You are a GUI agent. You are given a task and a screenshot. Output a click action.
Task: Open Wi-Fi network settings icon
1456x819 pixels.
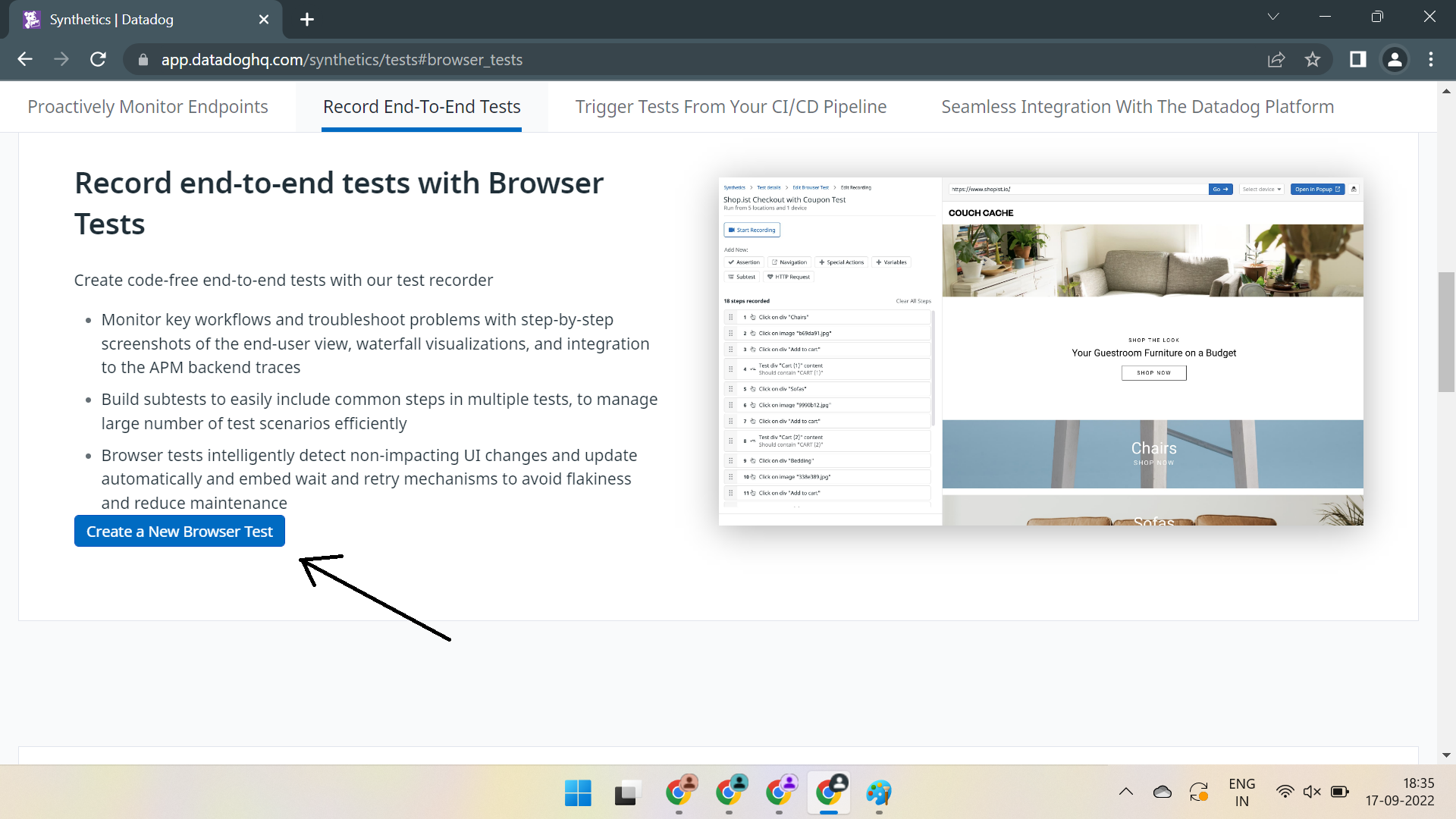point(1285,792)
